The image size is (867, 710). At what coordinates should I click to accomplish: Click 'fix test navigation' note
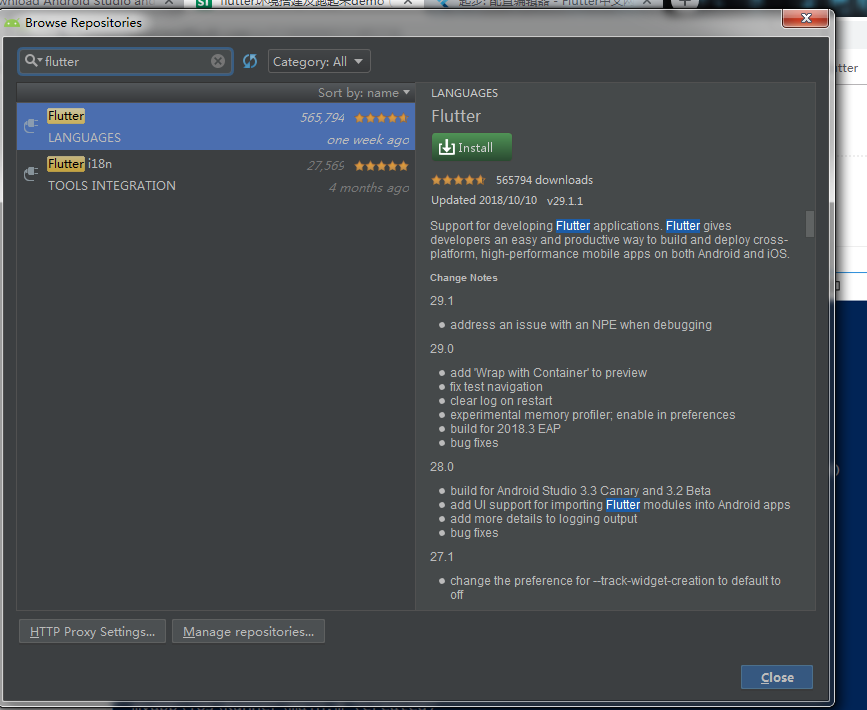tap(496, 387)
